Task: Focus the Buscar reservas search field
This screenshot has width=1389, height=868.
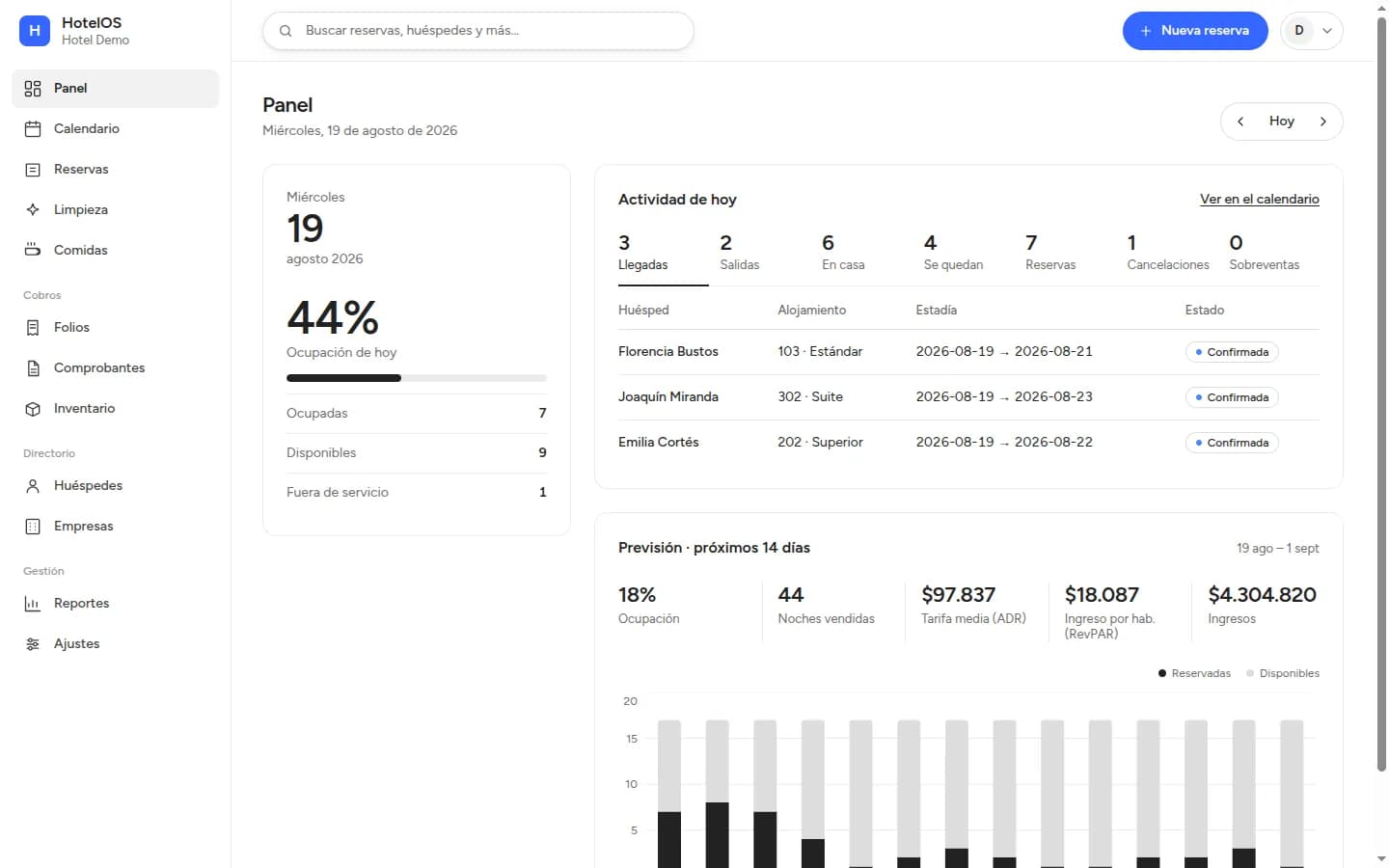Action: [478, 31]
